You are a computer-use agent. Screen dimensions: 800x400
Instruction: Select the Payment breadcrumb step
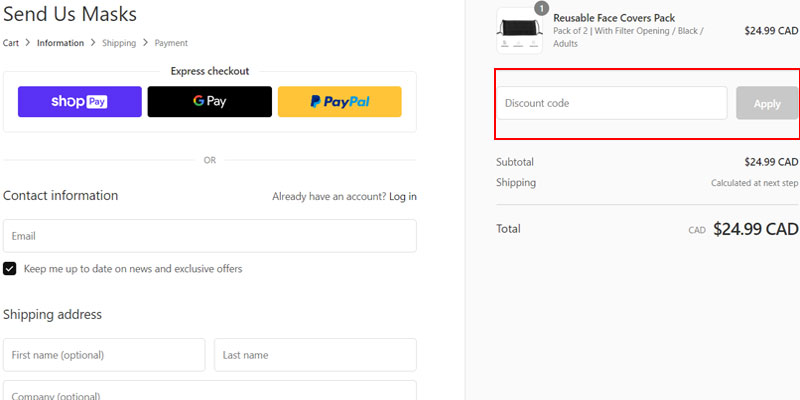click(x=171, y=43)
